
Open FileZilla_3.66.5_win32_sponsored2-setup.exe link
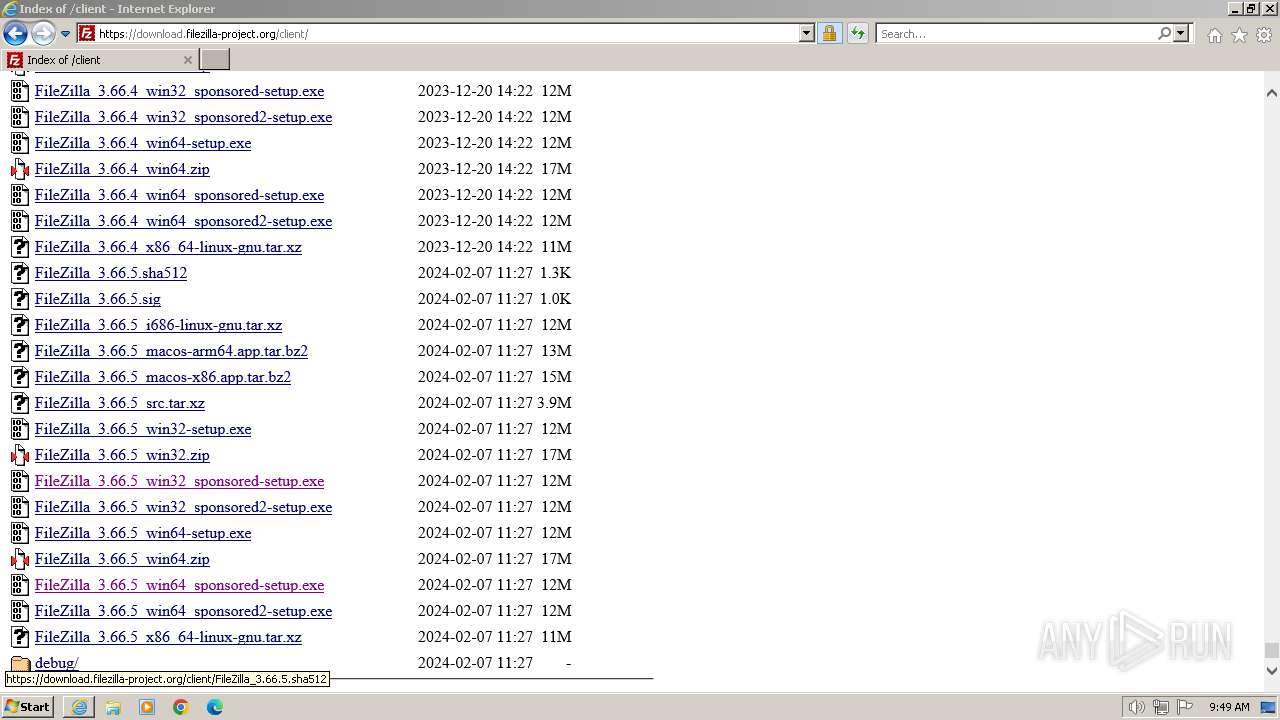click(x=183, y=507)
